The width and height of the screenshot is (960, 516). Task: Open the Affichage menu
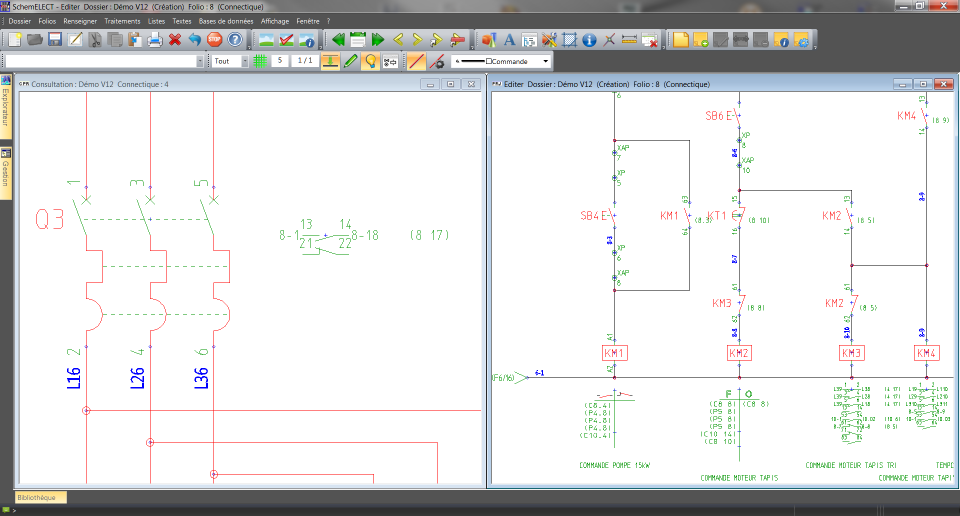tap(275, 21)
